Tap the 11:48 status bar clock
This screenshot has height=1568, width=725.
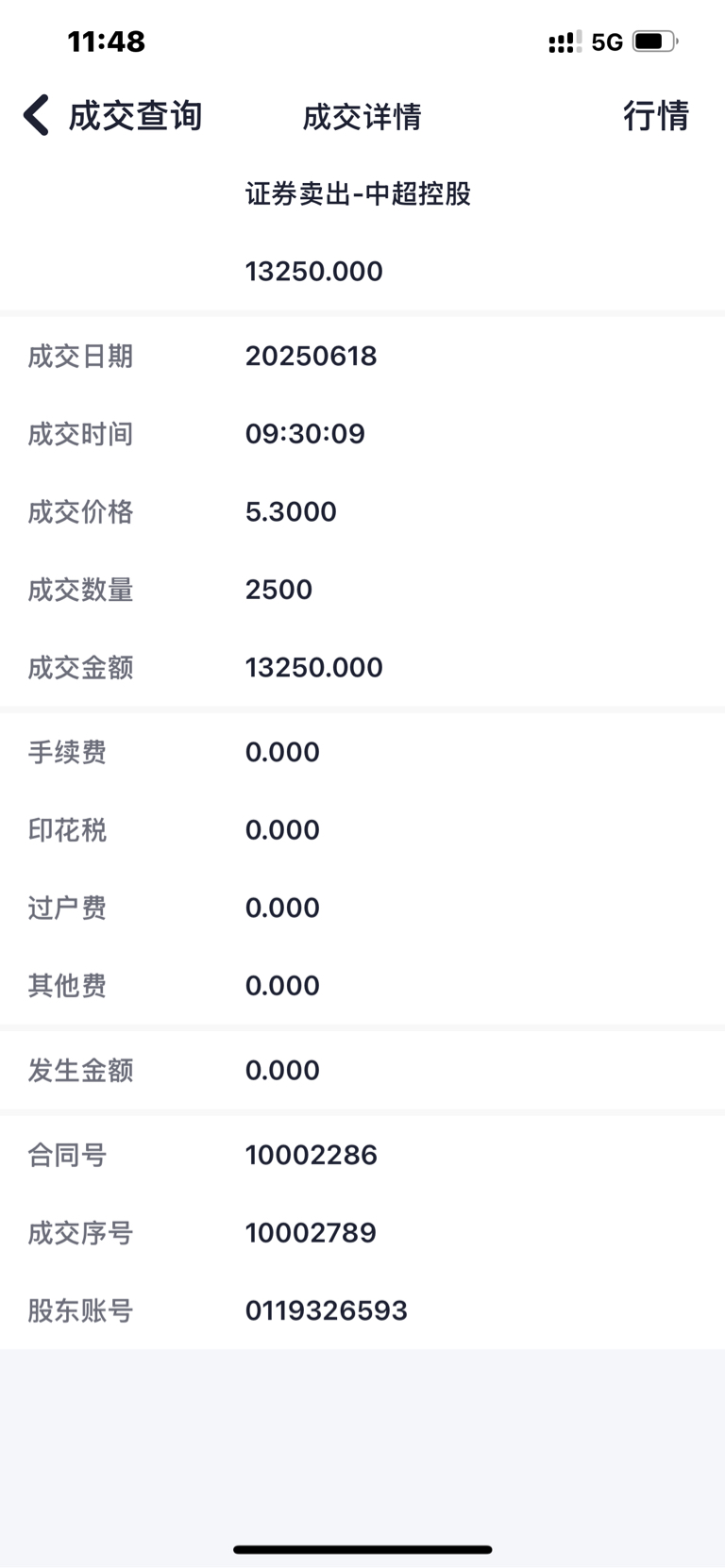tap(107, 42)
